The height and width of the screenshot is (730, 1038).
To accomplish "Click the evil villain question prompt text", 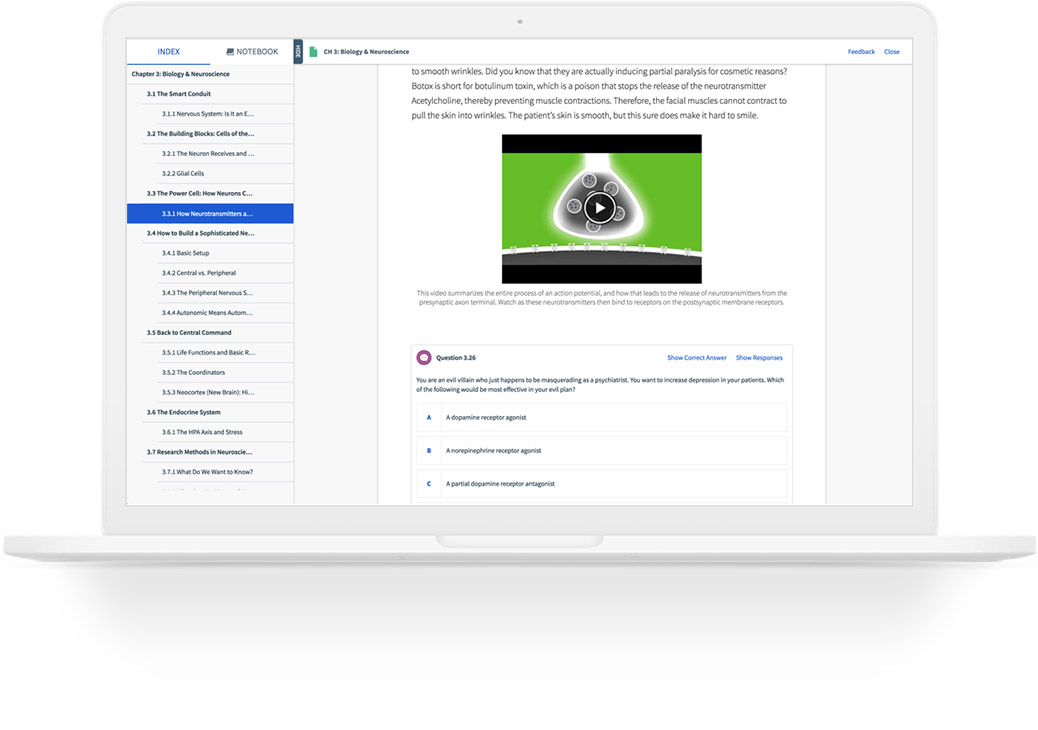I will click(600, 385).
